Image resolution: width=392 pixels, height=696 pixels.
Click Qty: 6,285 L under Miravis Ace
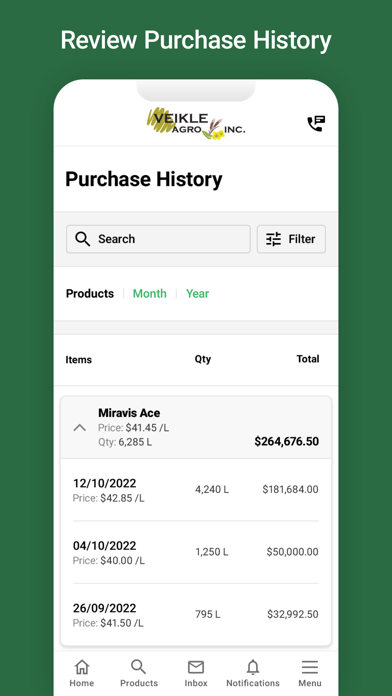pyautogui.click(x=125, y=442)
